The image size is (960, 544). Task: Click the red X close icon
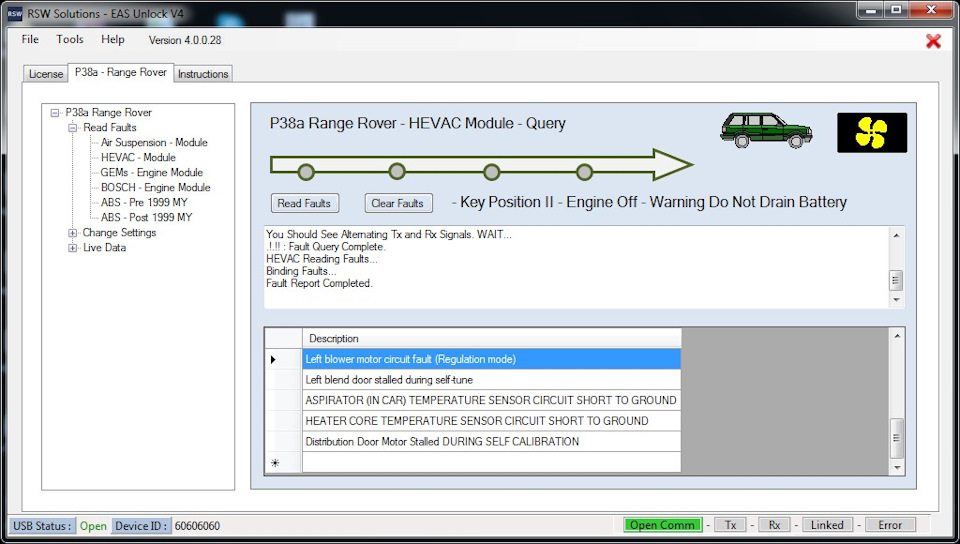tap(933, 41)
